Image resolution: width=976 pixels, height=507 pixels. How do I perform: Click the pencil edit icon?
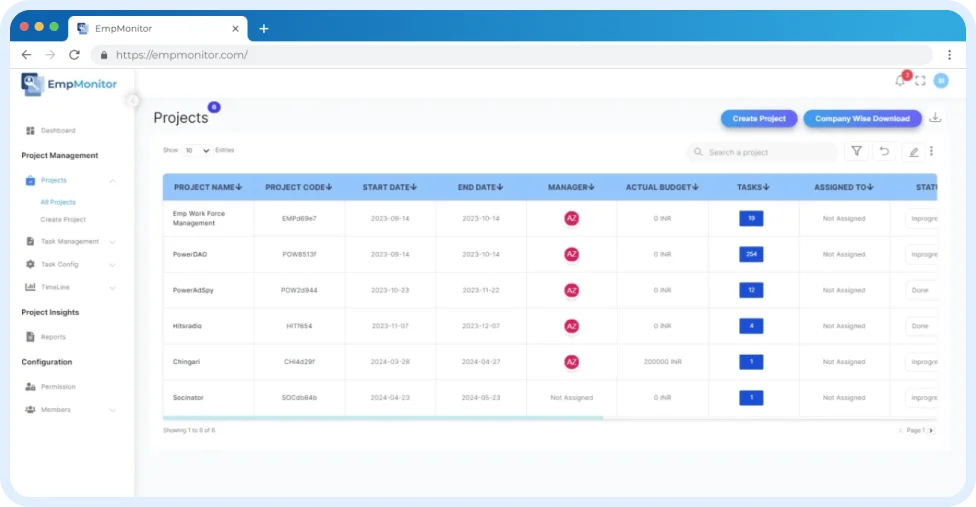pyautogui.click(x=912, y=152)
